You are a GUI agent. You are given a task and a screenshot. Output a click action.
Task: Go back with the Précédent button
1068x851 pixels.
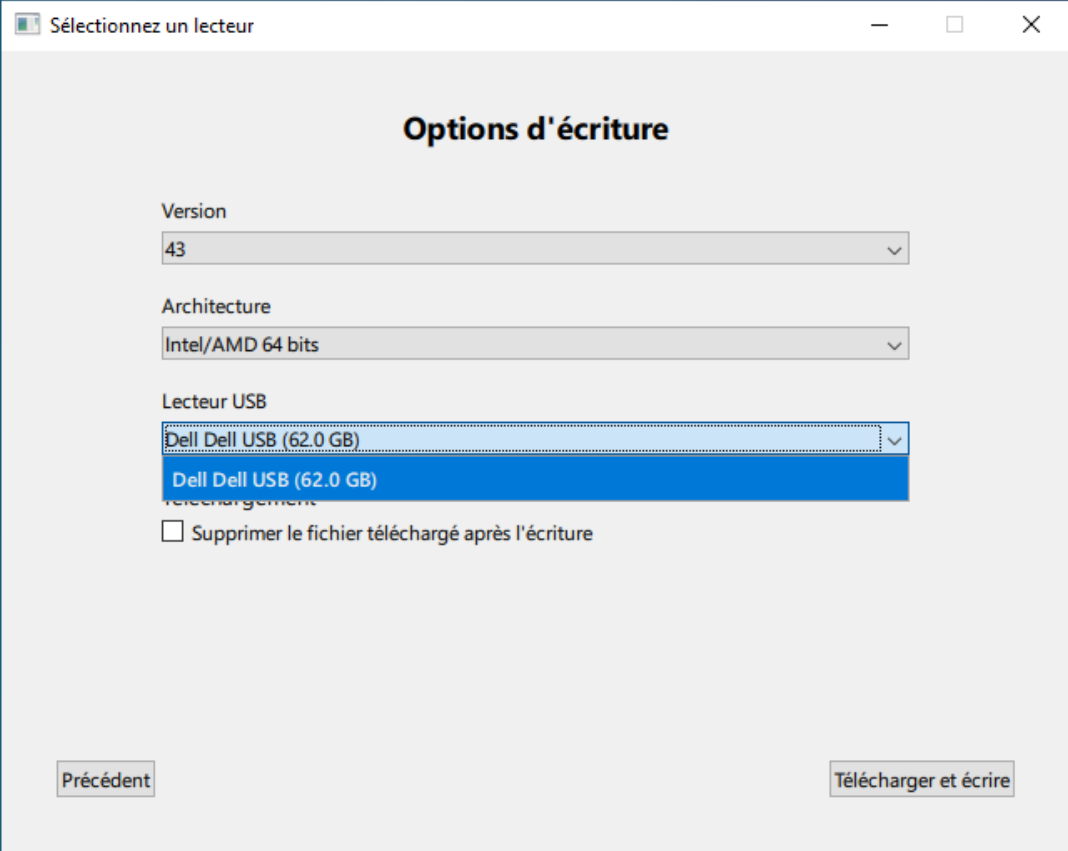click(106, 780)
